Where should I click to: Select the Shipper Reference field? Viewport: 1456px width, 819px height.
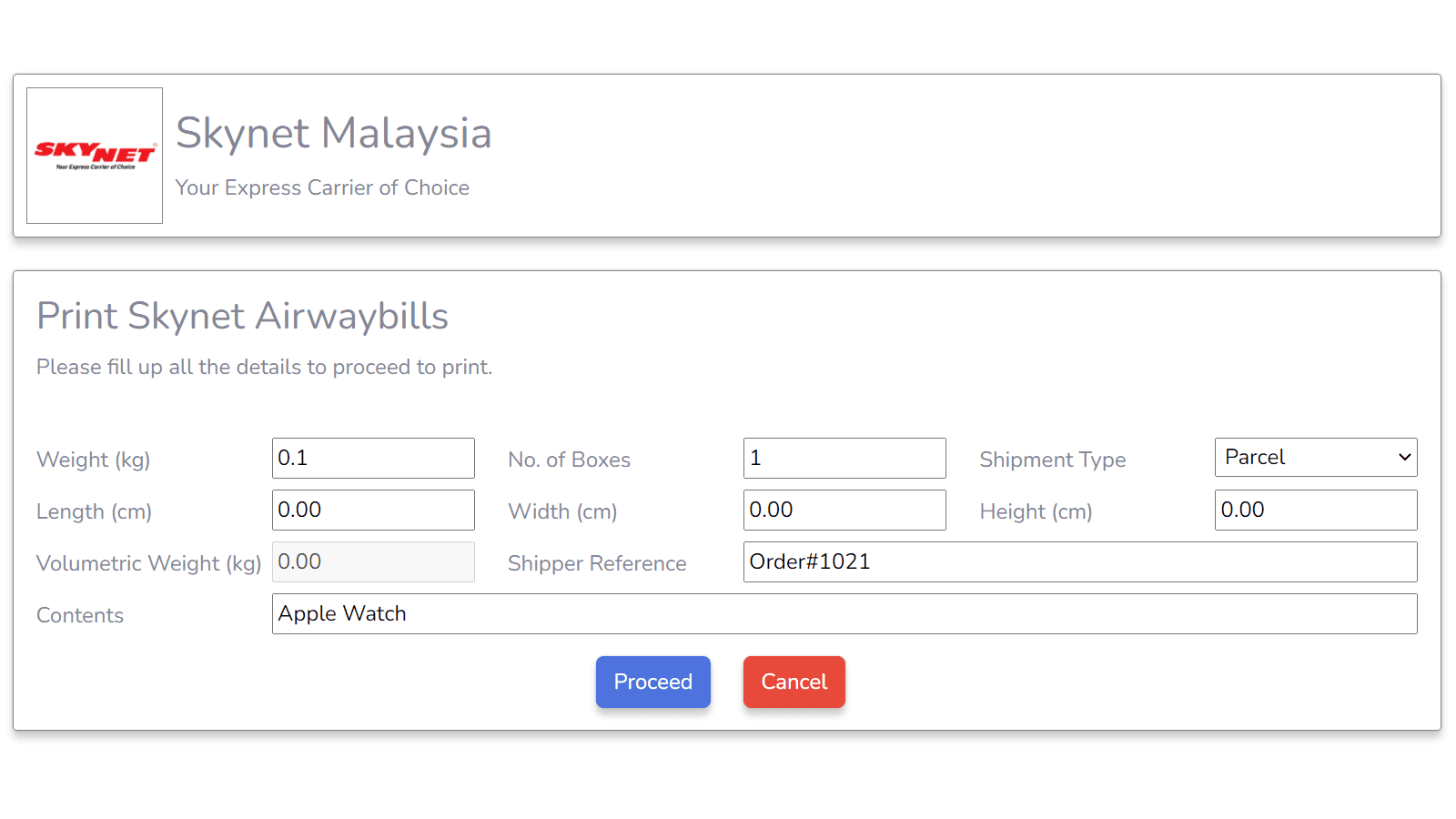(x=1079, y=561)
